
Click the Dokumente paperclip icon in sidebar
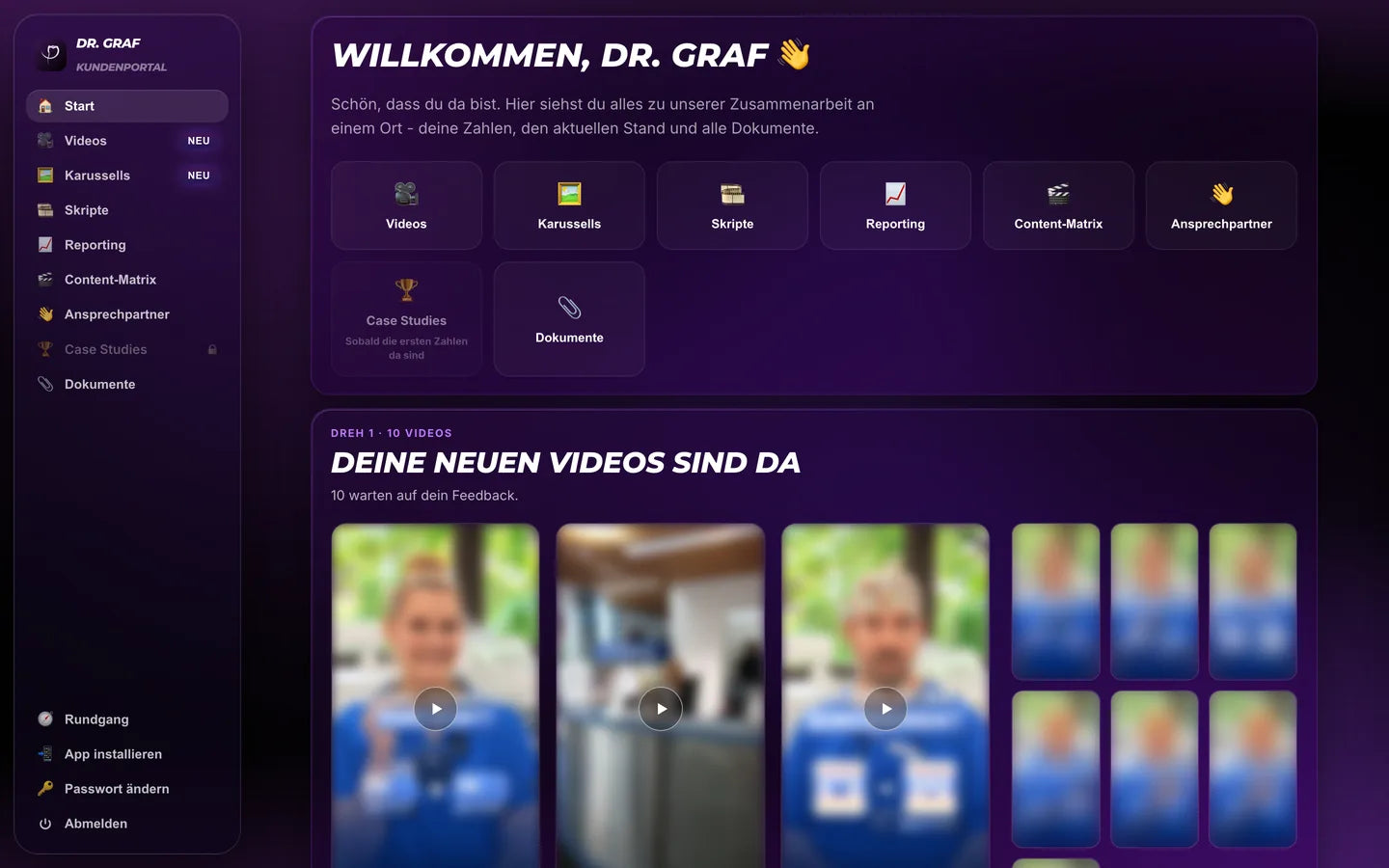click(45, 384)
